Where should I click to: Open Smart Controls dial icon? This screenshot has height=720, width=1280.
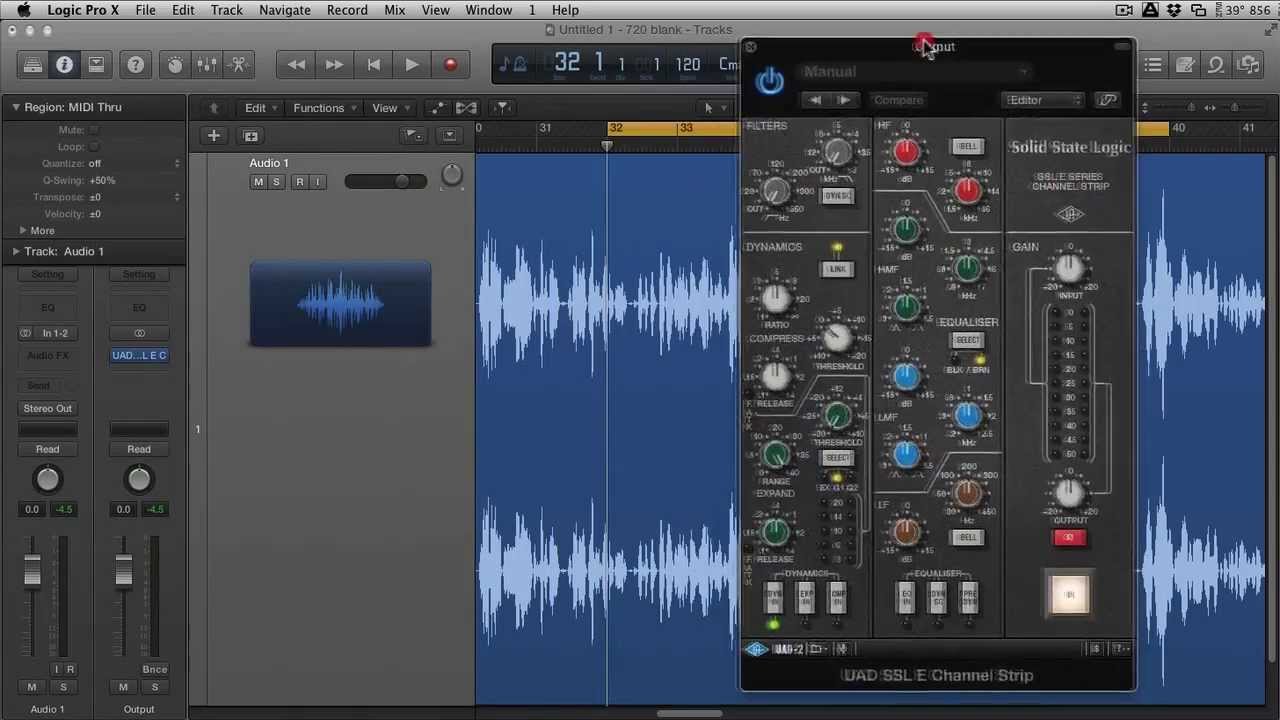tap(175, 65)
